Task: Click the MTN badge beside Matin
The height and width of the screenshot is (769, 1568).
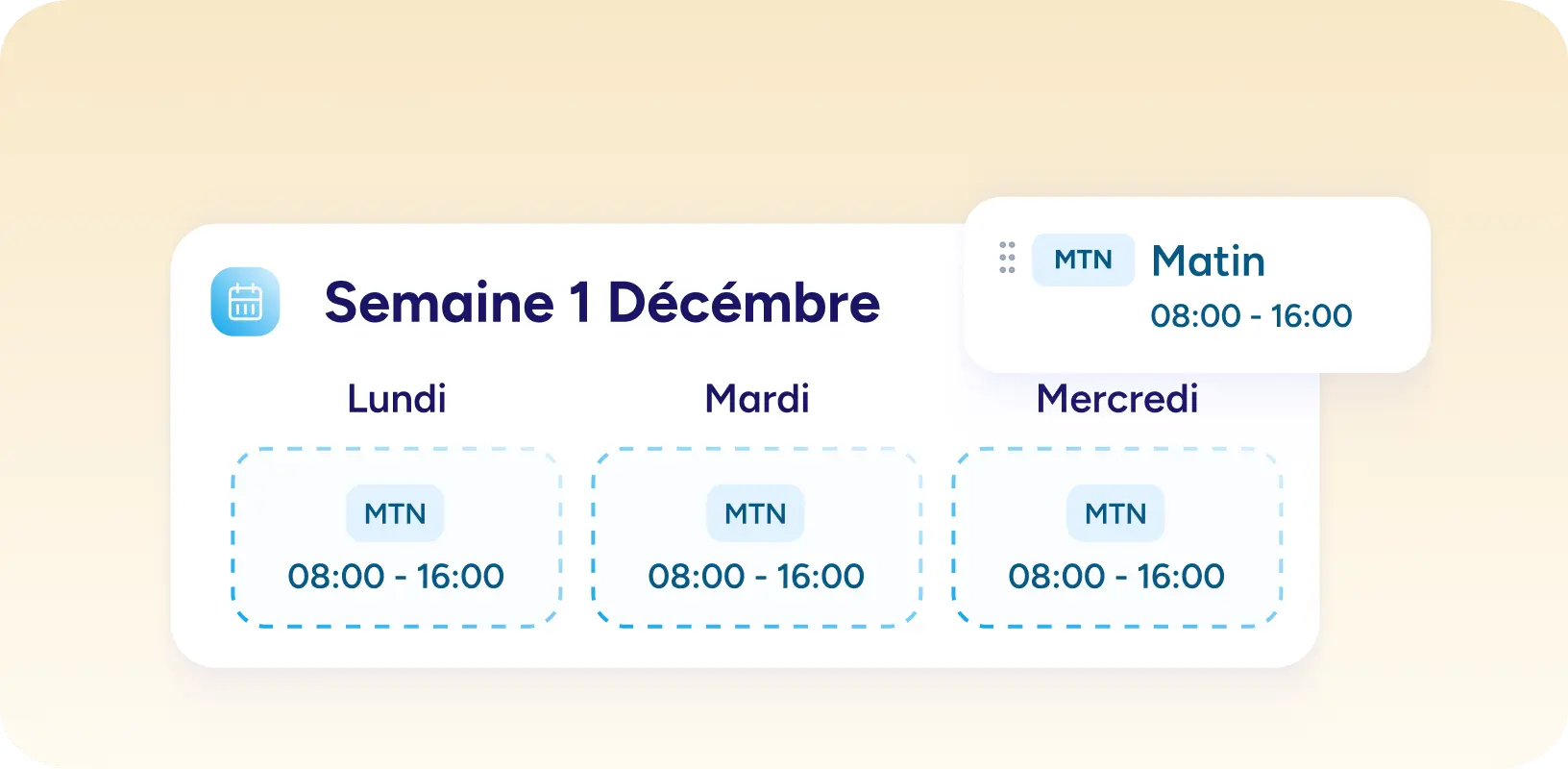Action: point(1083,260)
